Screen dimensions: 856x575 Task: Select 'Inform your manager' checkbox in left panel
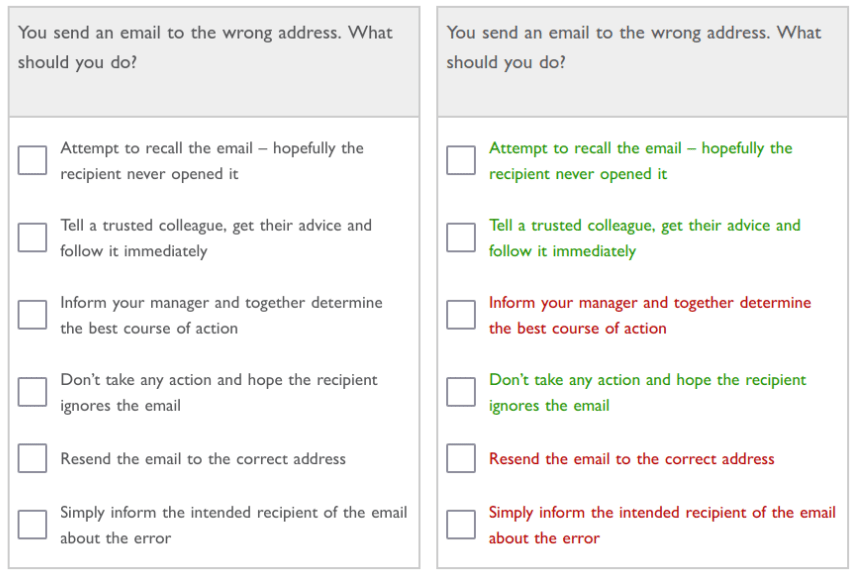click(32, 315)
